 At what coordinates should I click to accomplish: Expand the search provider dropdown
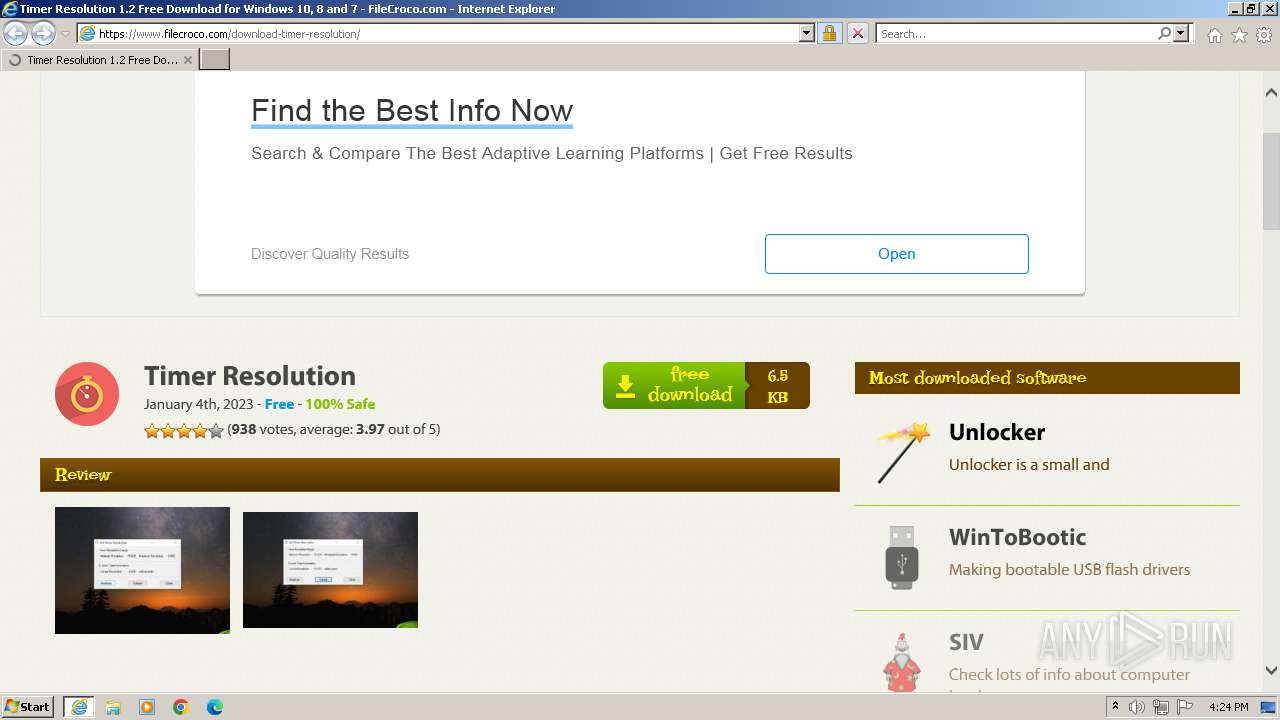click(1181, 33)
